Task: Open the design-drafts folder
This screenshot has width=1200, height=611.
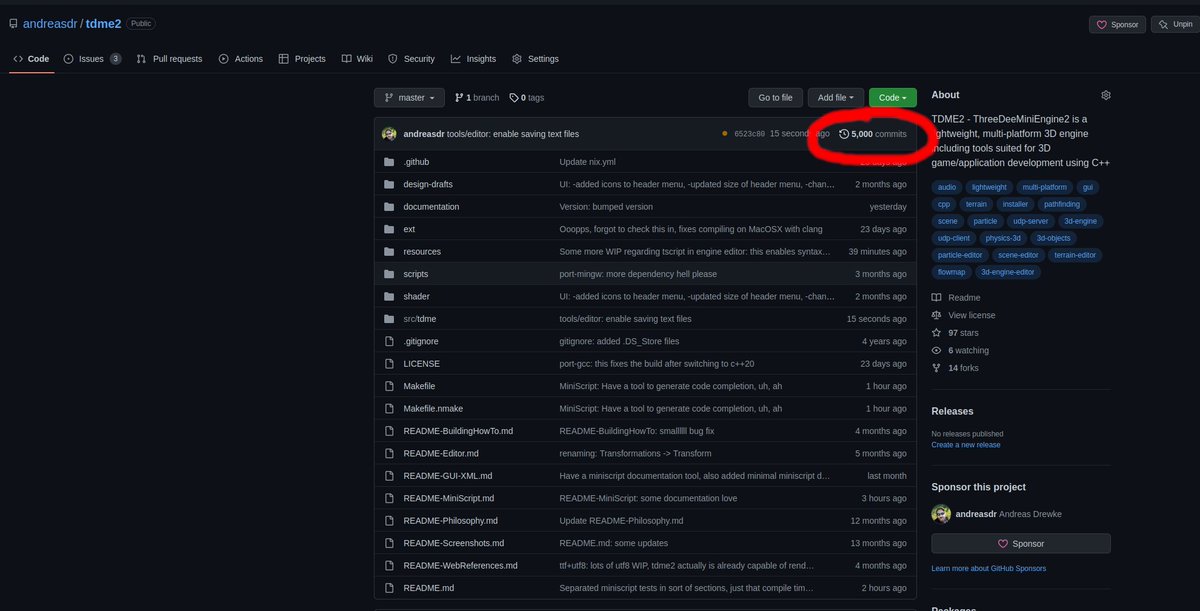Action: (x=427, y=184)
